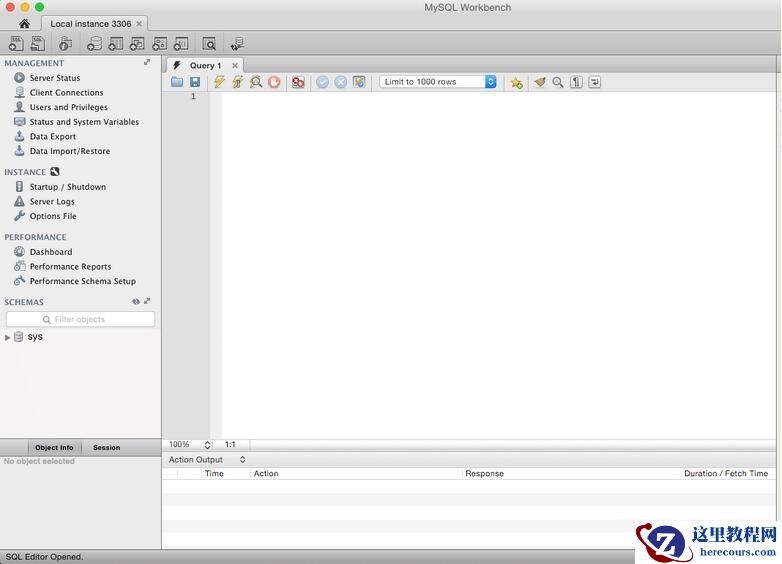Click the Action column header
Viewport: 782px width, 564px height.
[x=266, y=473]
